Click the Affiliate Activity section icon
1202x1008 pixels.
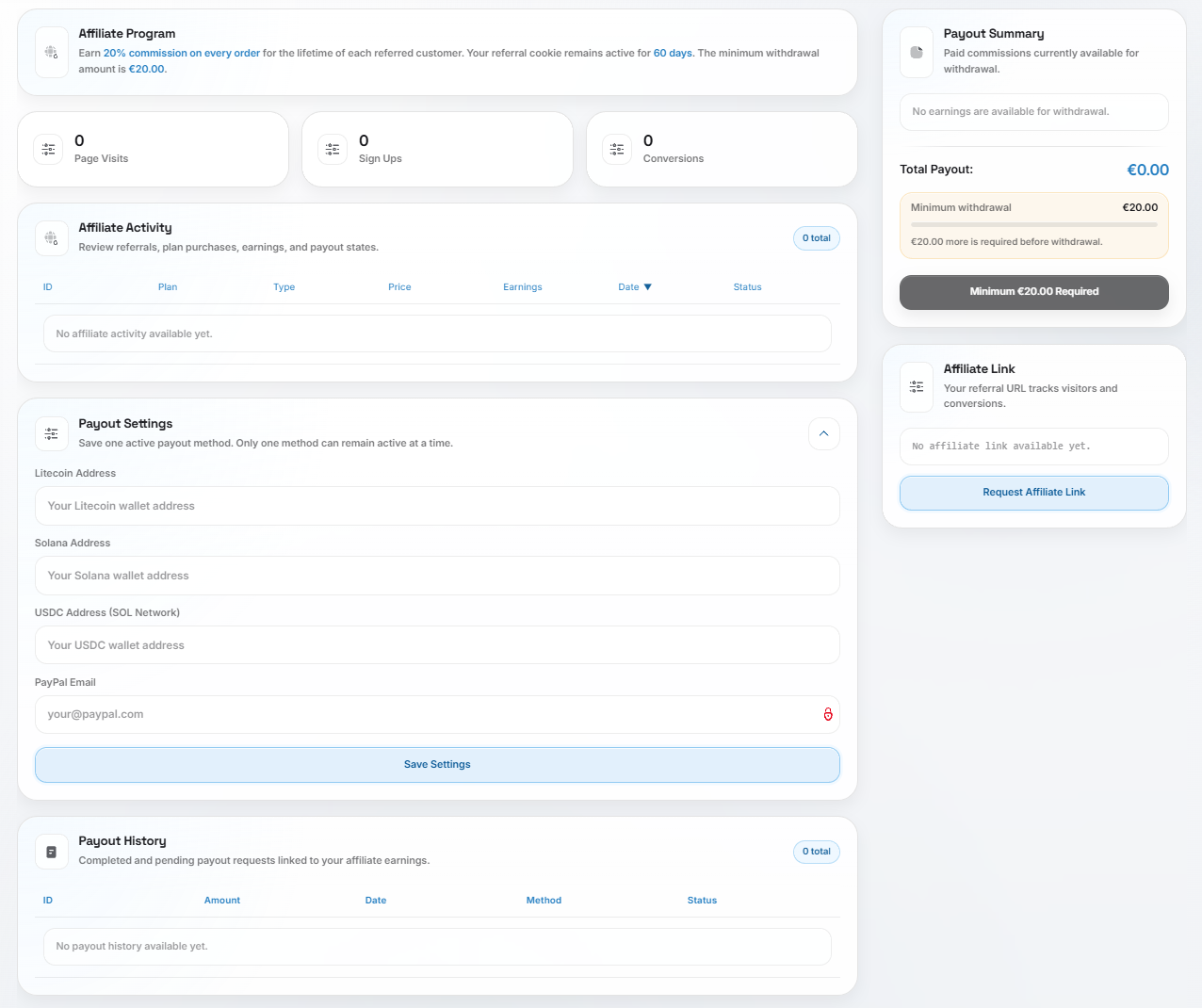point(52,238)
